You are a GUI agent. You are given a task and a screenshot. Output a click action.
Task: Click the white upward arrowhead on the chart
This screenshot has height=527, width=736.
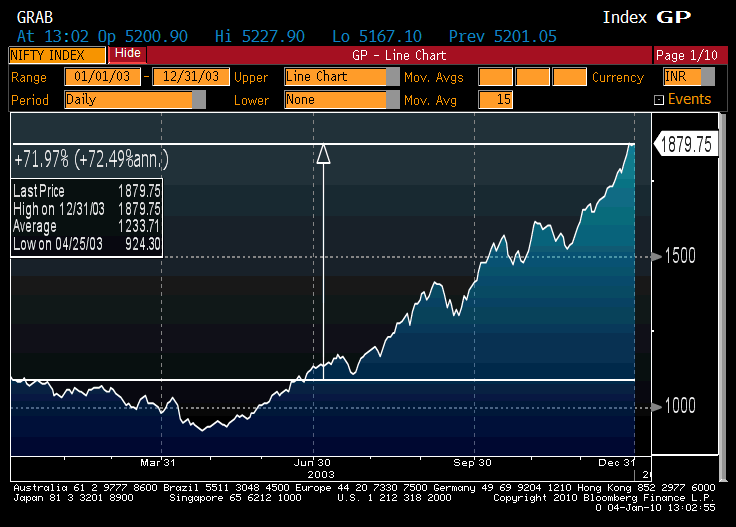(x=323, y=153)
